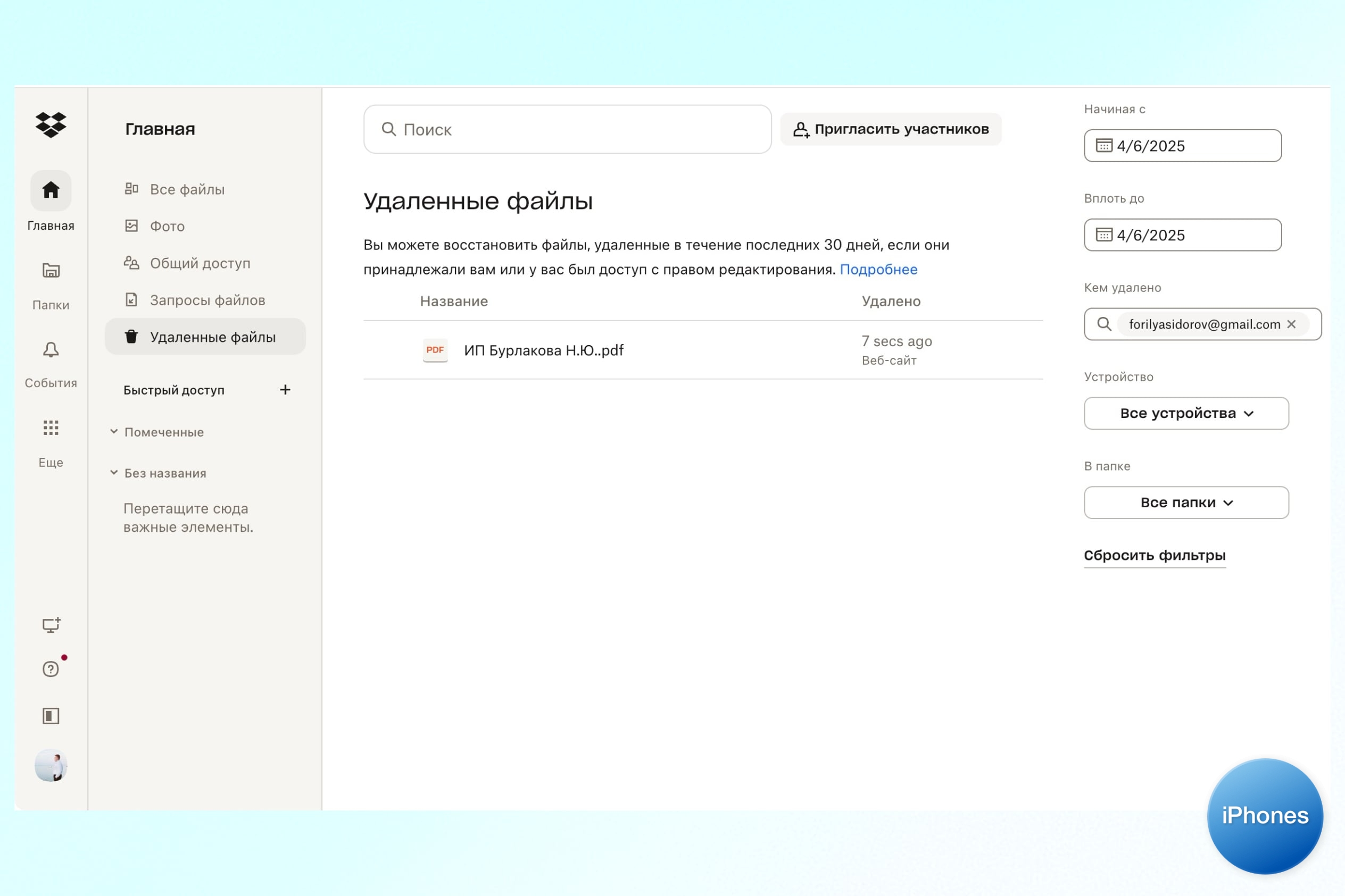
Task: Collapse the Без названия section
Action: coord(114,473)
